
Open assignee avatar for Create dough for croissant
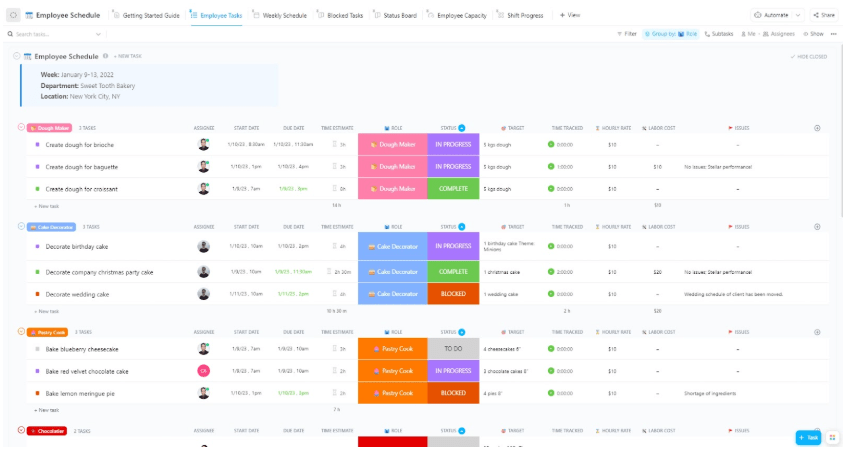[x=204, y=189]
